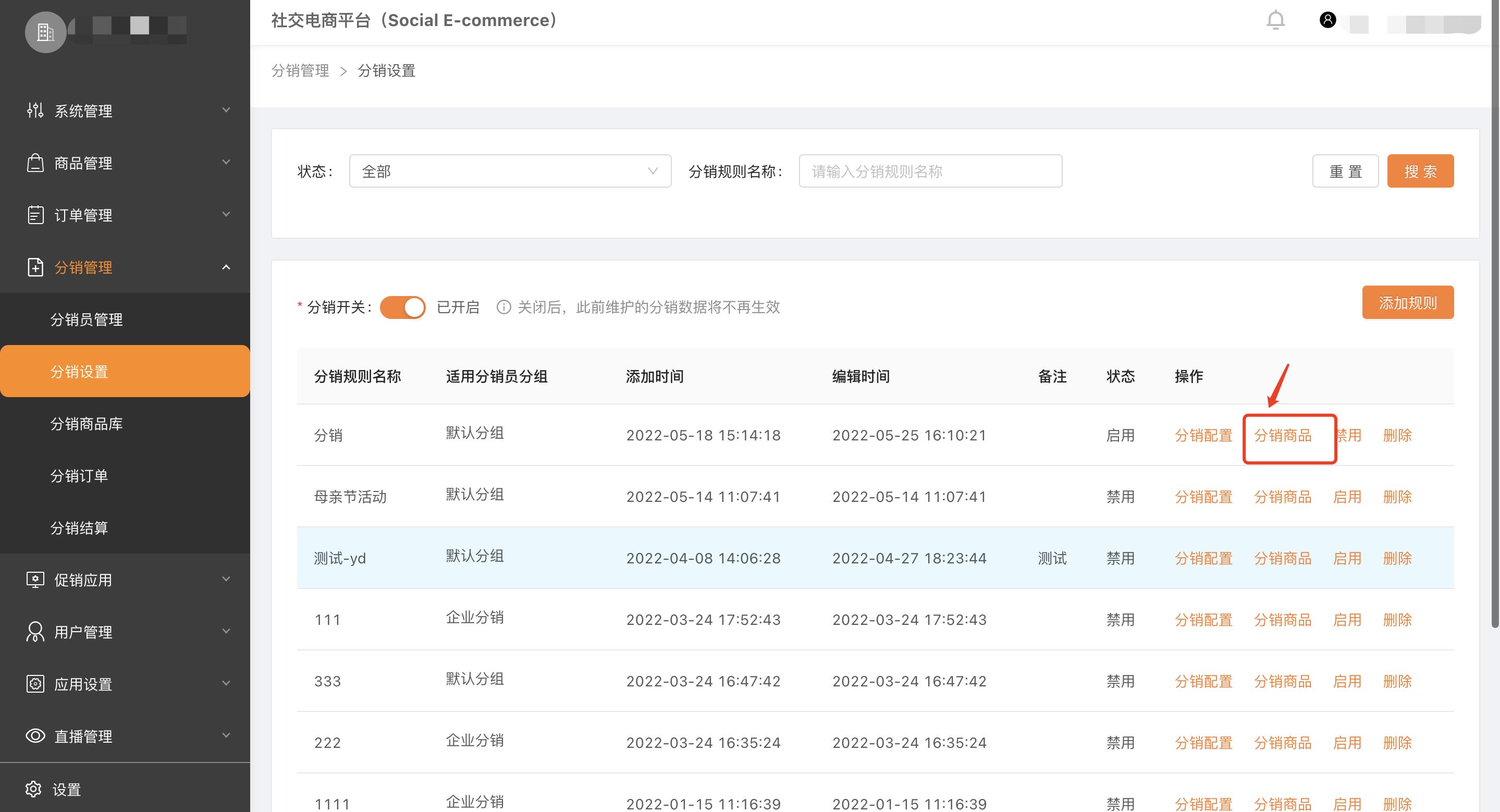Click 分销商品 for rule 母亲节活动
The width and height of the screenshot is (1500, 812).
(x=1283, y=497)
